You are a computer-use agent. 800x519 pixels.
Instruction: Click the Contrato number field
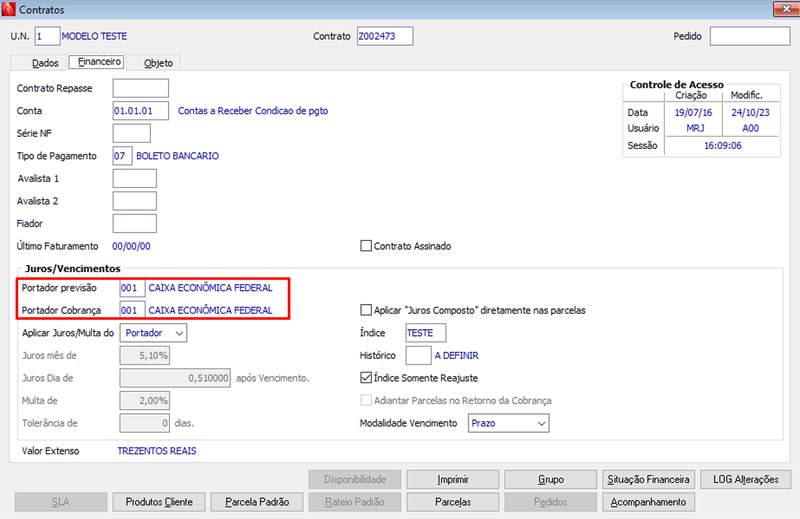click(x=385, y=36)
